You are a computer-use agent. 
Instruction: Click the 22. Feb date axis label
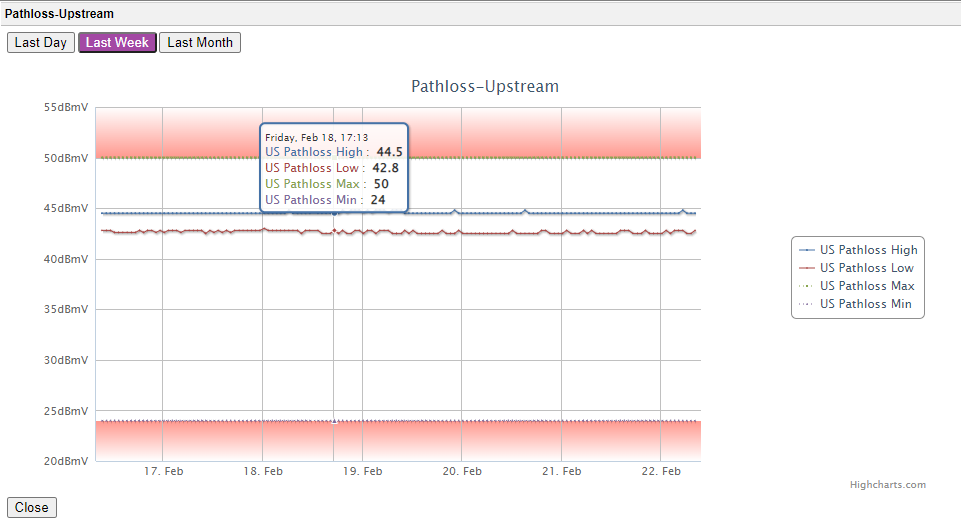coord(662,471)
